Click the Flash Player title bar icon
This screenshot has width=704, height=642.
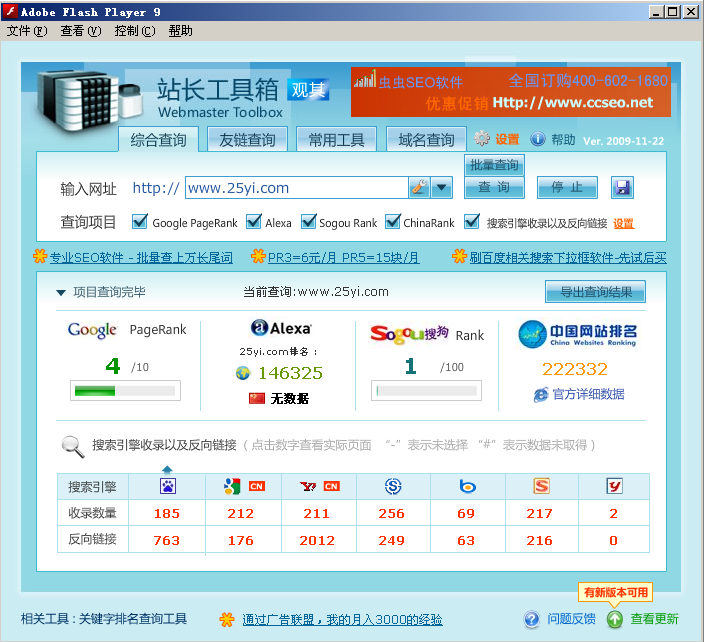(10, 12)
